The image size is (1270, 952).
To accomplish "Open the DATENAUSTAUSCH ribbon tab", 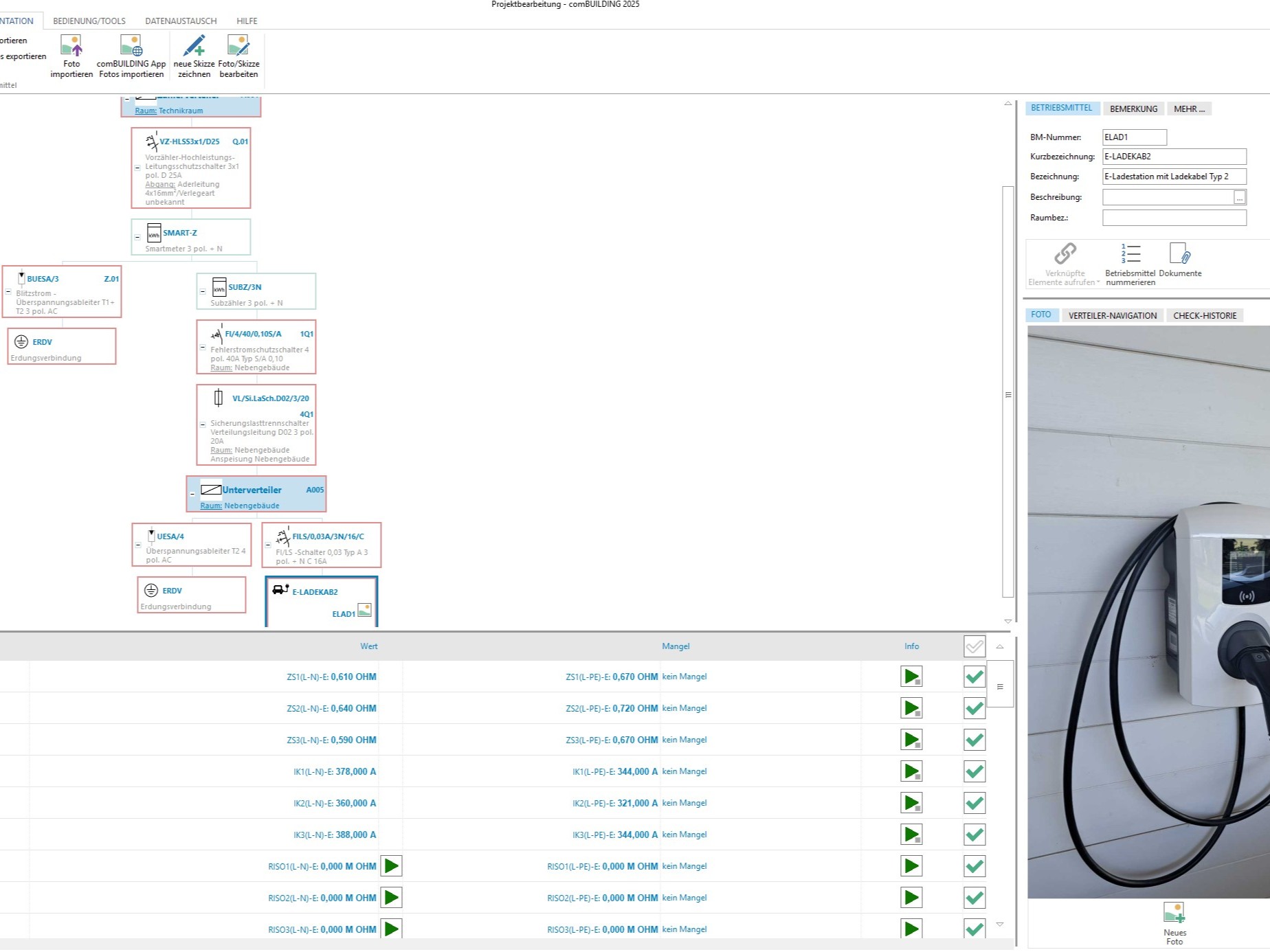I will [181, 21].
